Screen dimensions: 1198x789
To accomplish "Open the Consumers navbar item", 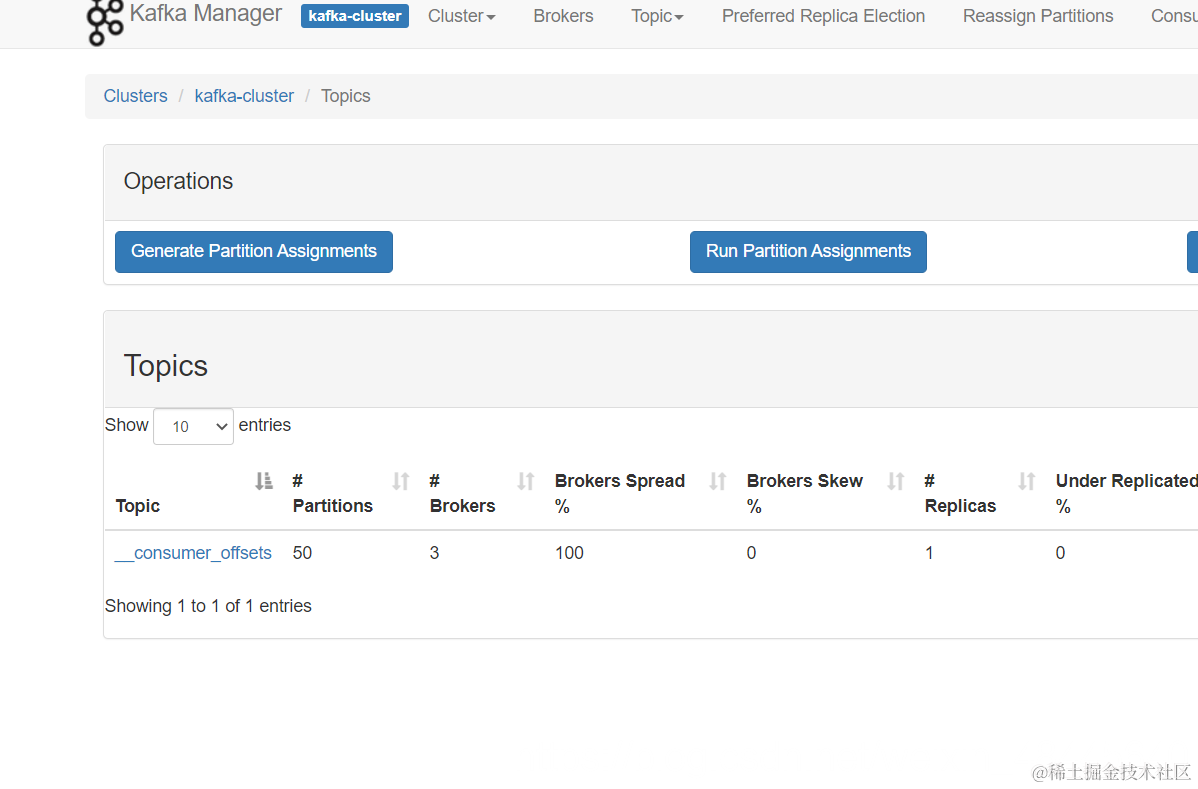I will [x=1174, y=16].
